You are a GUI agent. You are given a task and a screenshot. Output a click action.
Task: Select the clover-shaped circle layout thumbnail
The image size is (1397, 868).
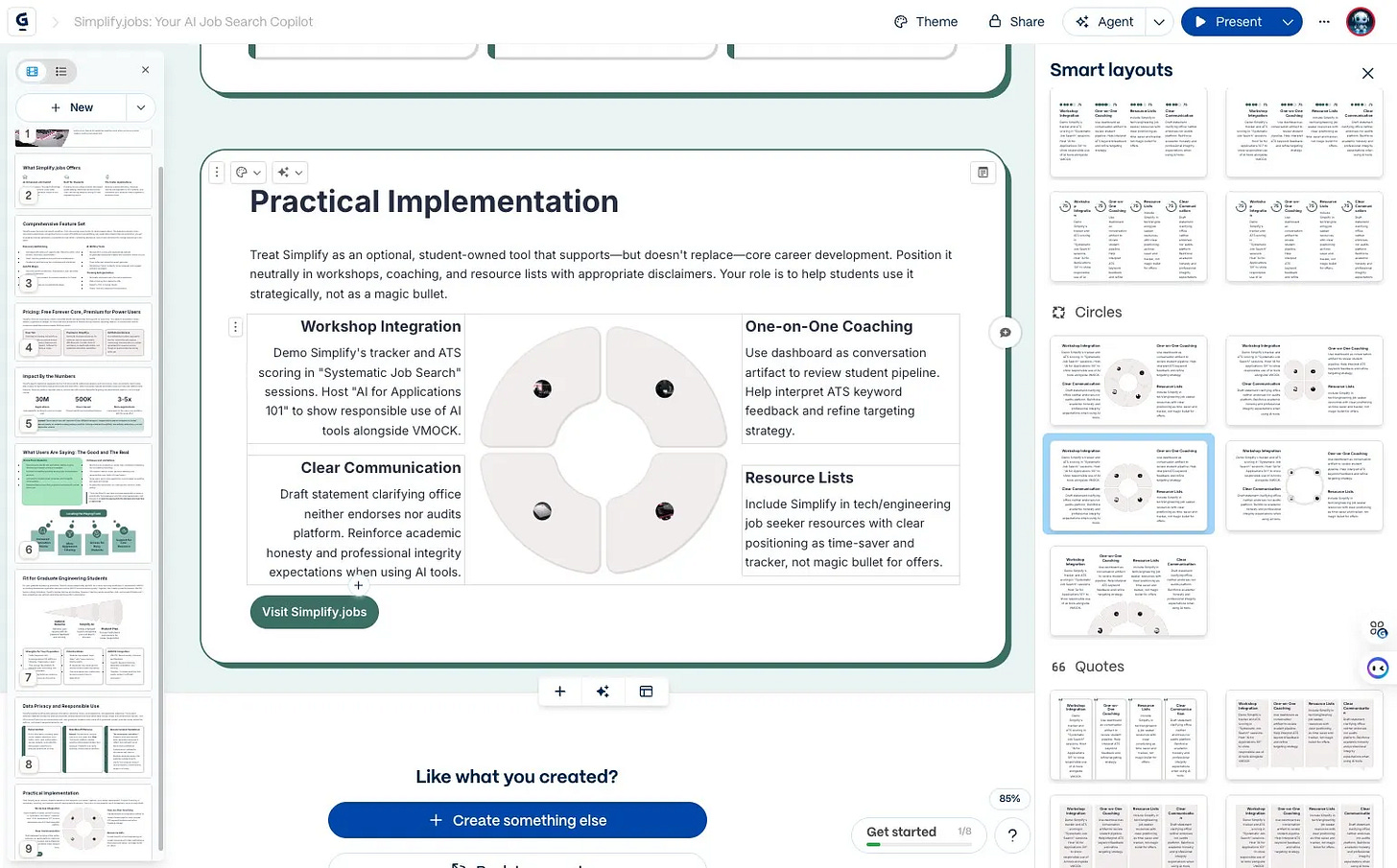(1304, 381)
